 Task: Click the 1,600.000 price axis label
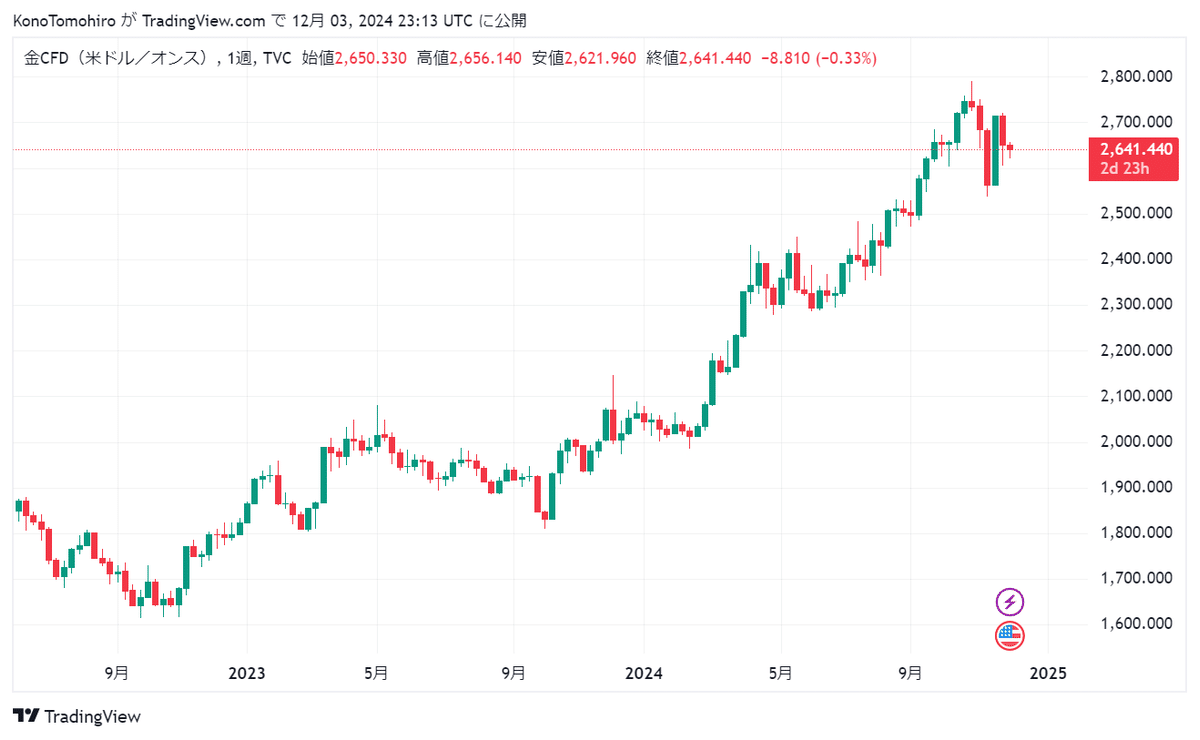point(1135,624)
